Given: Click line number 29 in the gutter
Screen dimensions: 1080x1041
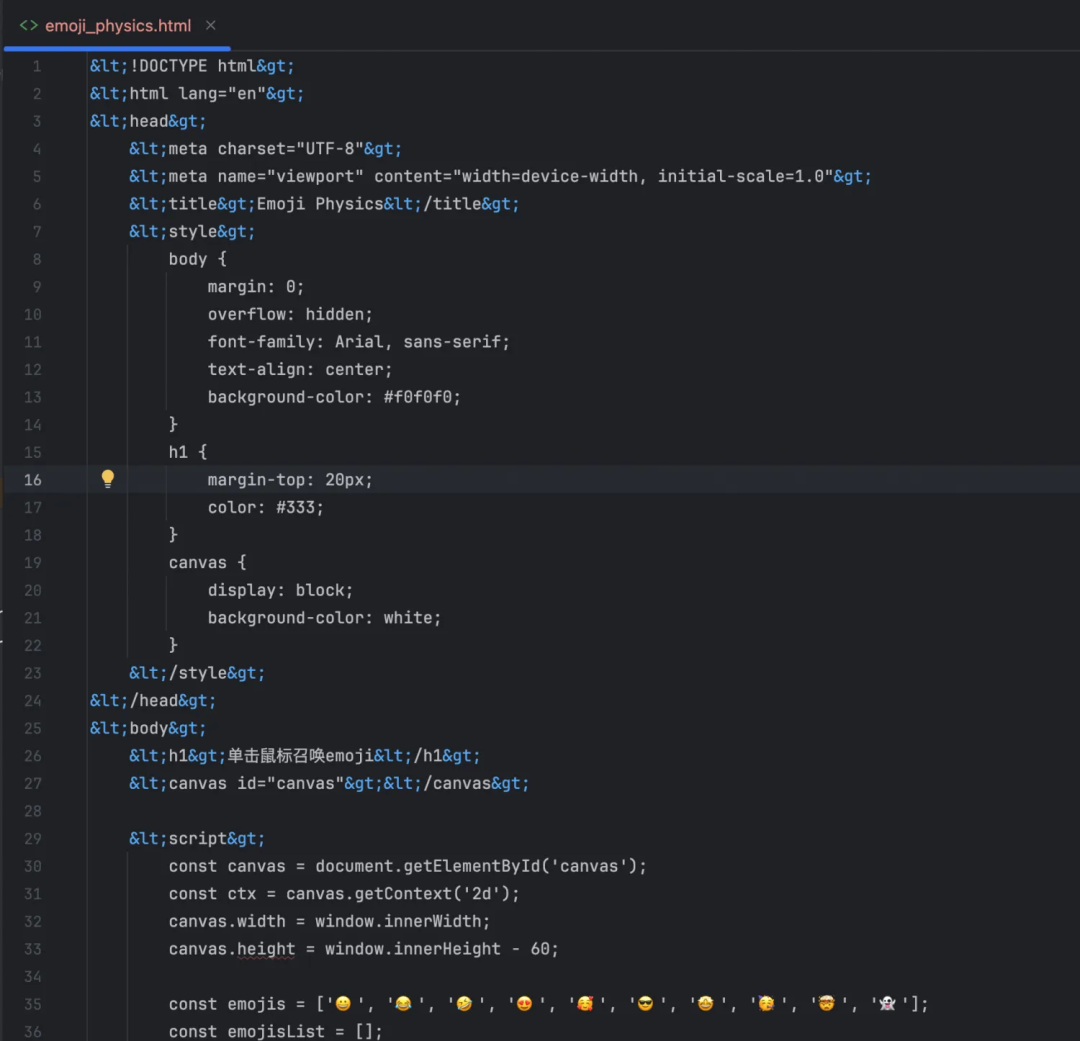Looking at the screenshot, I should [33, 839].
